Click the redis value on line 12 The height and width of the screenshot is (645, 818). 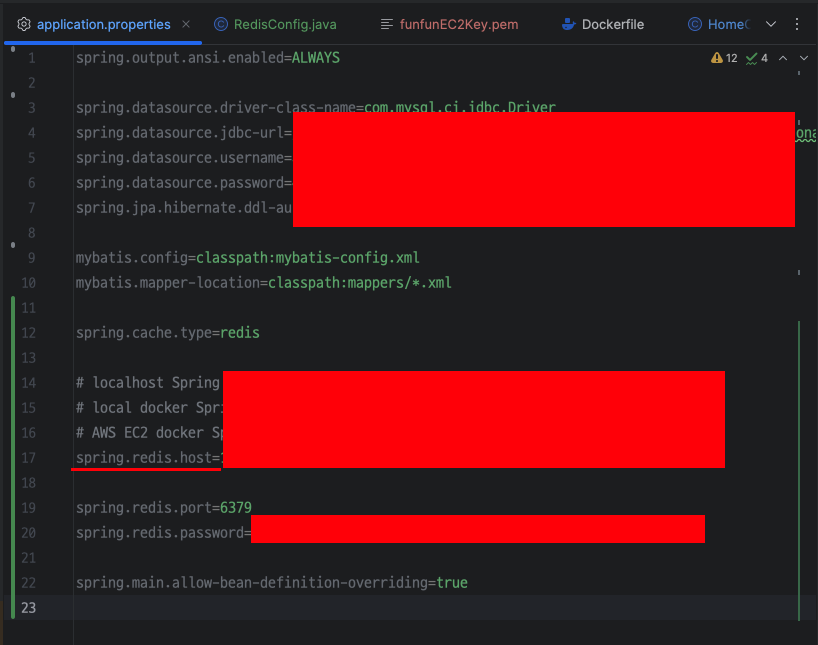coord(240,333)
